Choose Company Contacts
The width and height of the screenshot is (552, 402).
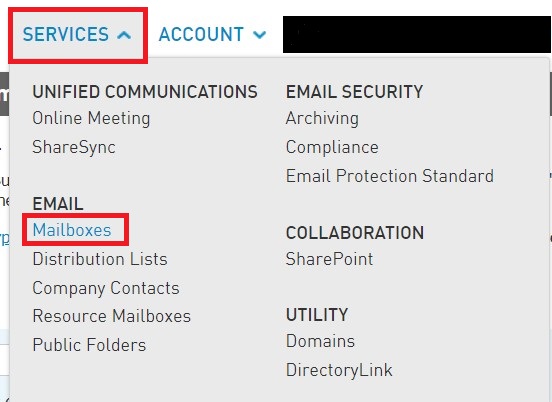106,288
